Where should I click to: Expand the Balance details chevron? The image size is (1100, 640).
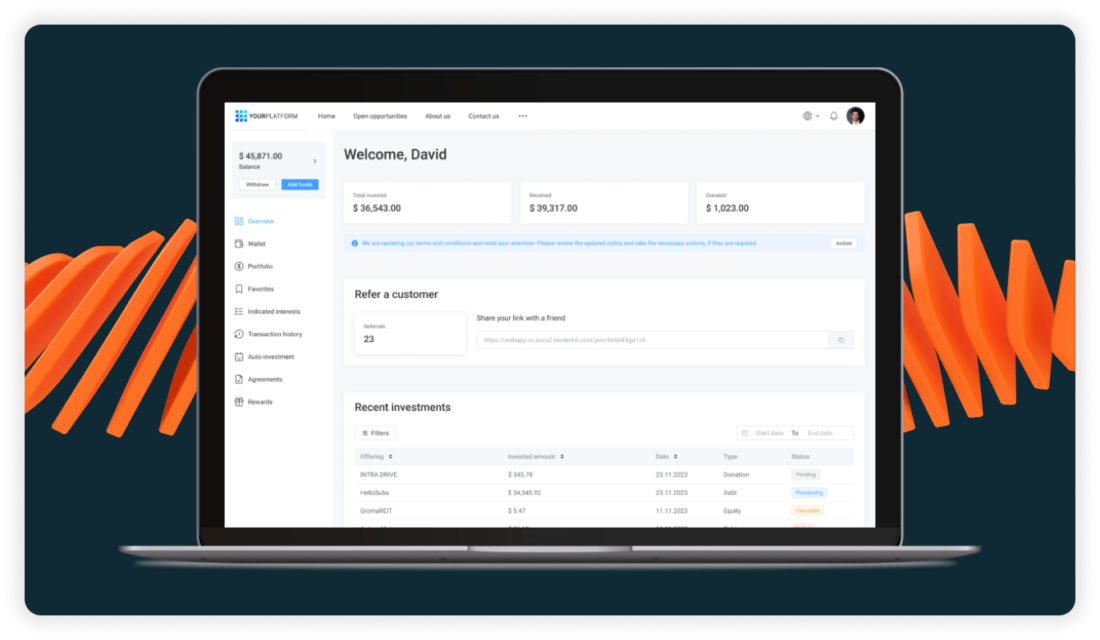pyautogui.click(x=314, y=159)
